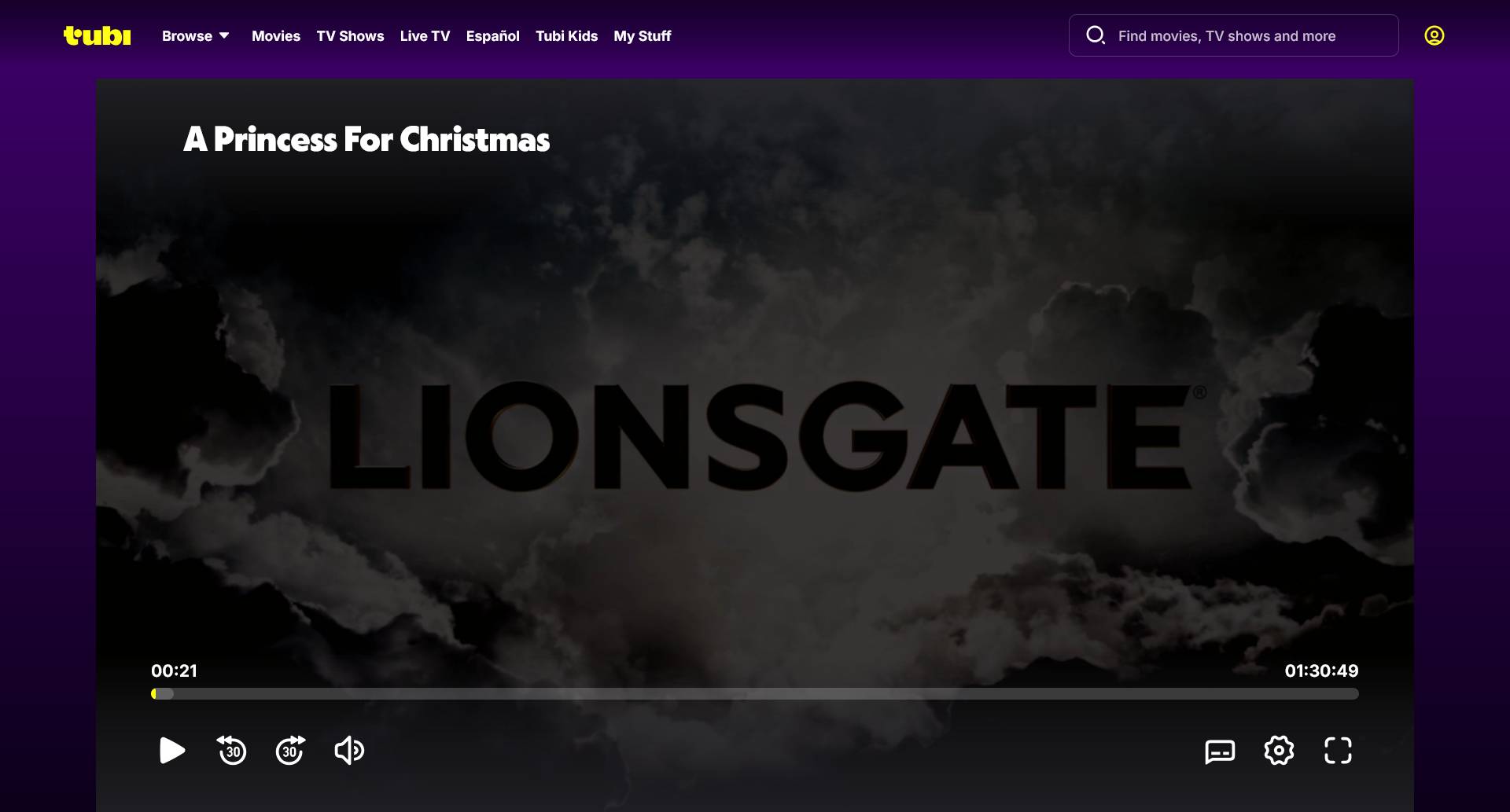Open the TV Shows section
This screenshot has width=1510, height=812.
350,36
